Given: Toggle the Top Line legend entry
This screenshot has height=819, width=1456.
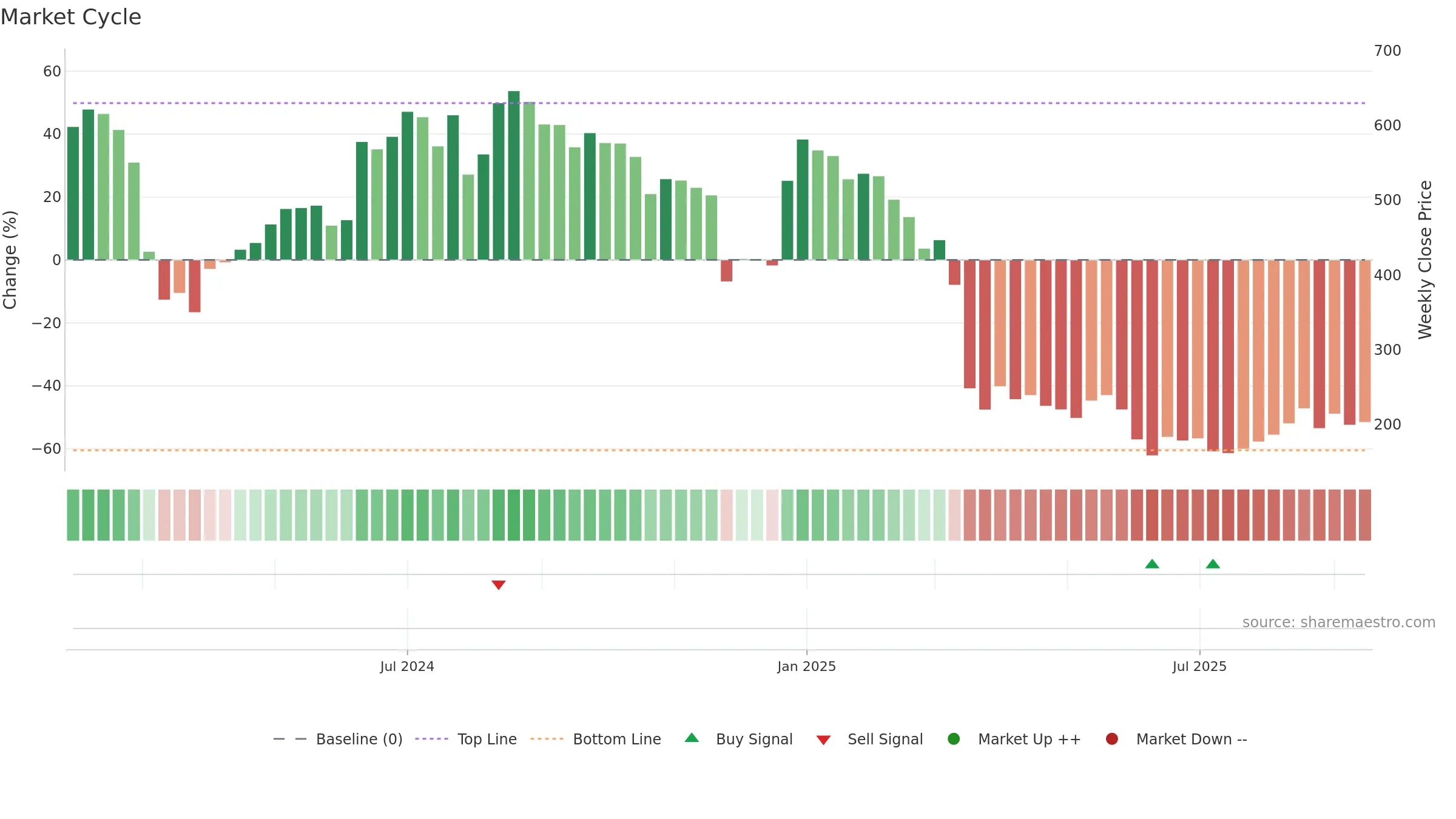Looking at the screenshot, I should (x=466, y=739).
